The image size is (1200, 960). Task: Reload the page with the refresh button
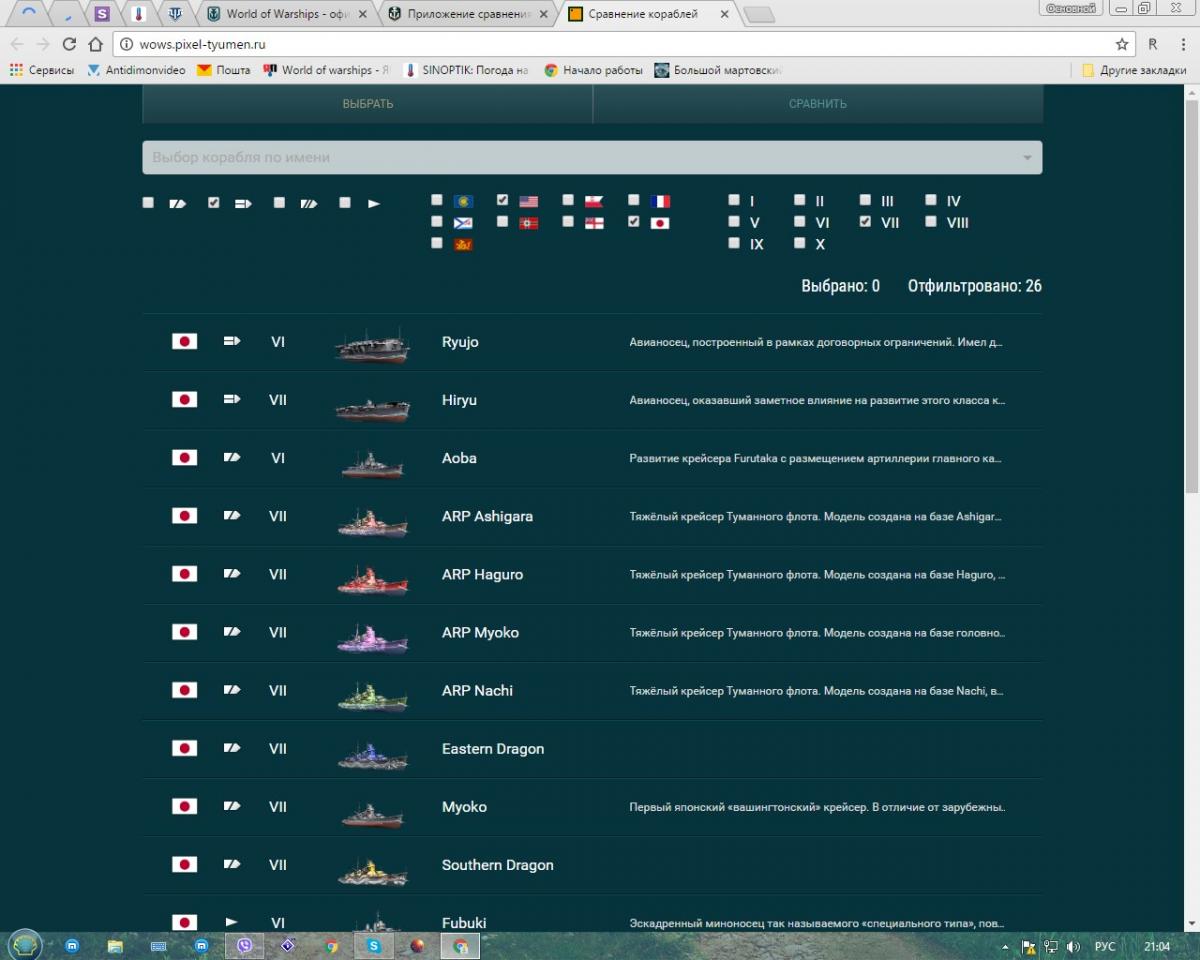tap(69, 44)
